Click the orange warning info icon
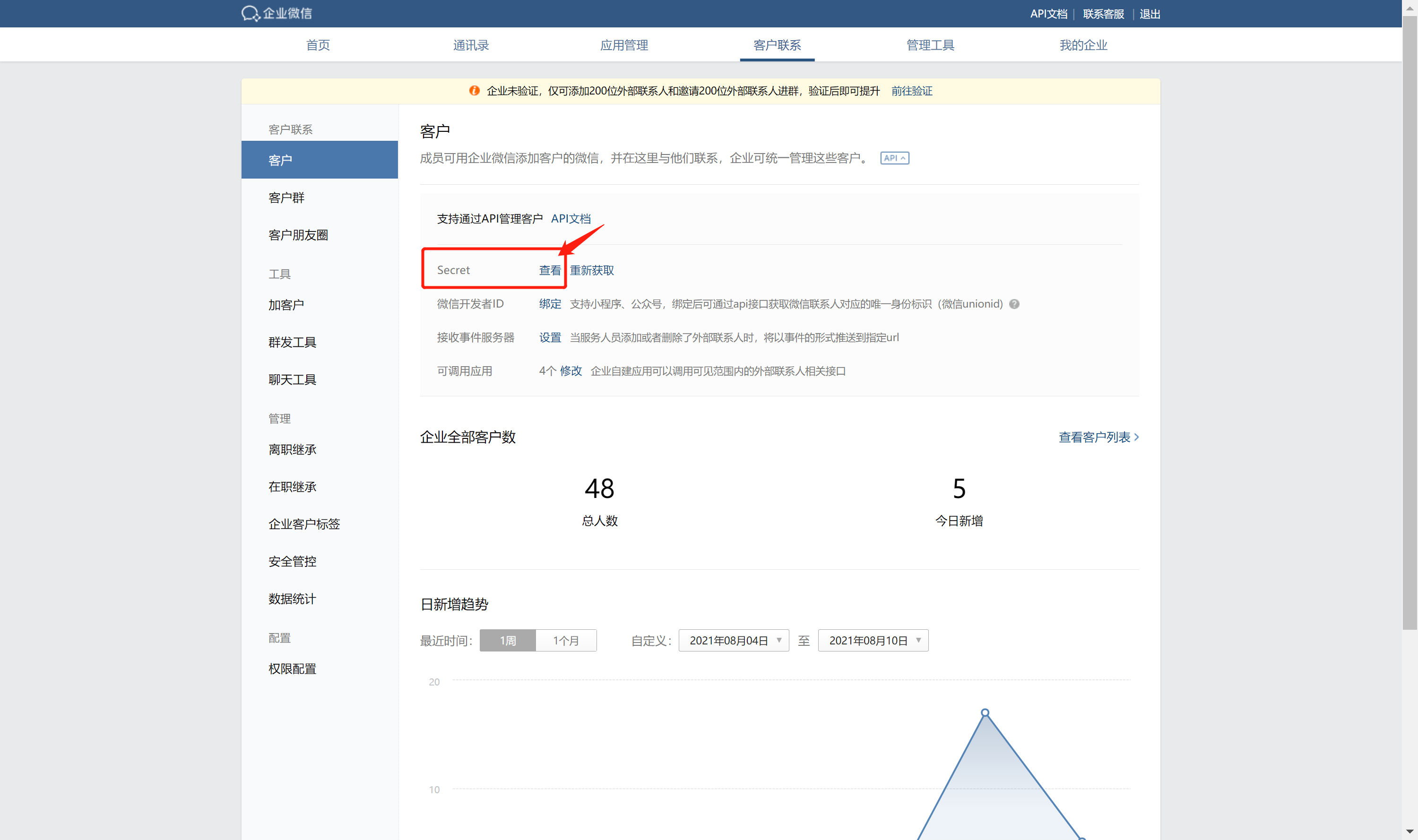Screen dimensions: 1418x840 click(475, 91)
